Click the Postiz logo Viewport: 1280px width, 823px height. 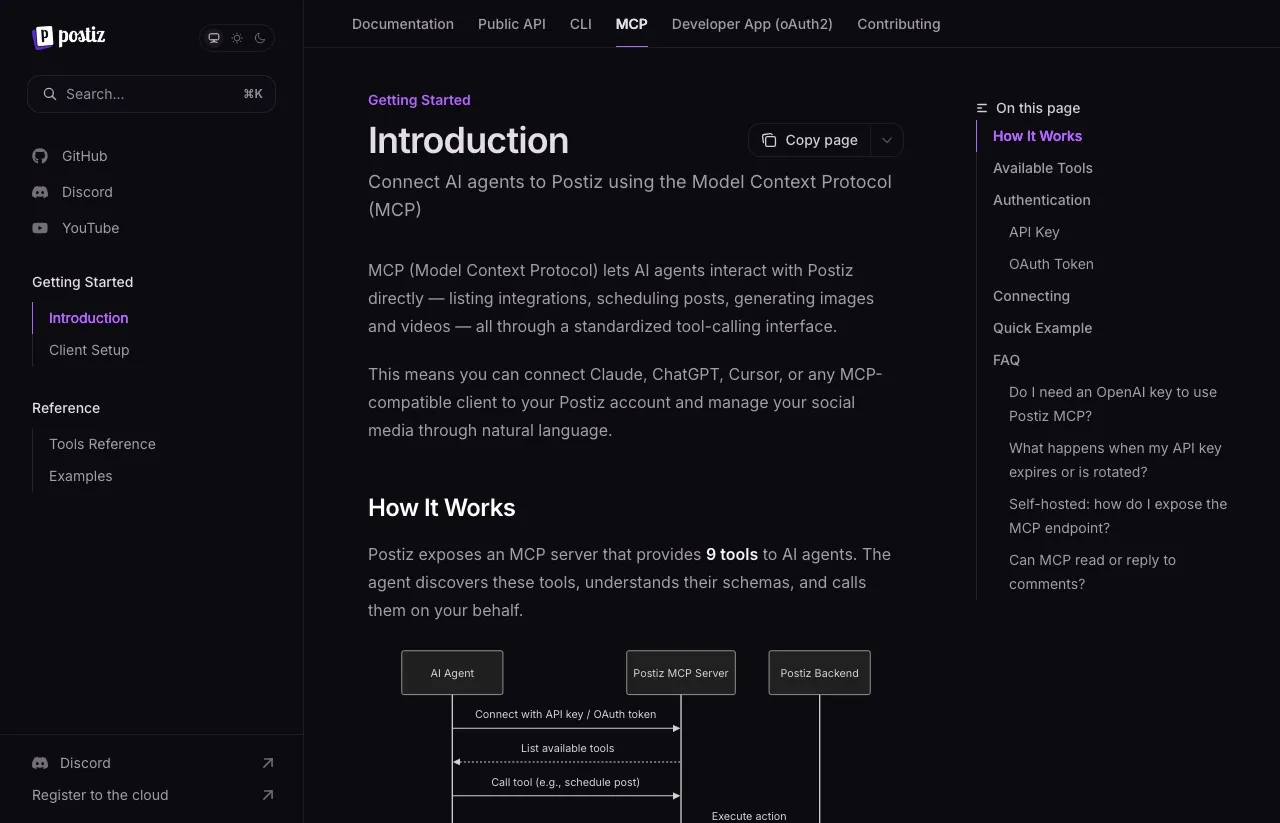click(x=68, y=37)
